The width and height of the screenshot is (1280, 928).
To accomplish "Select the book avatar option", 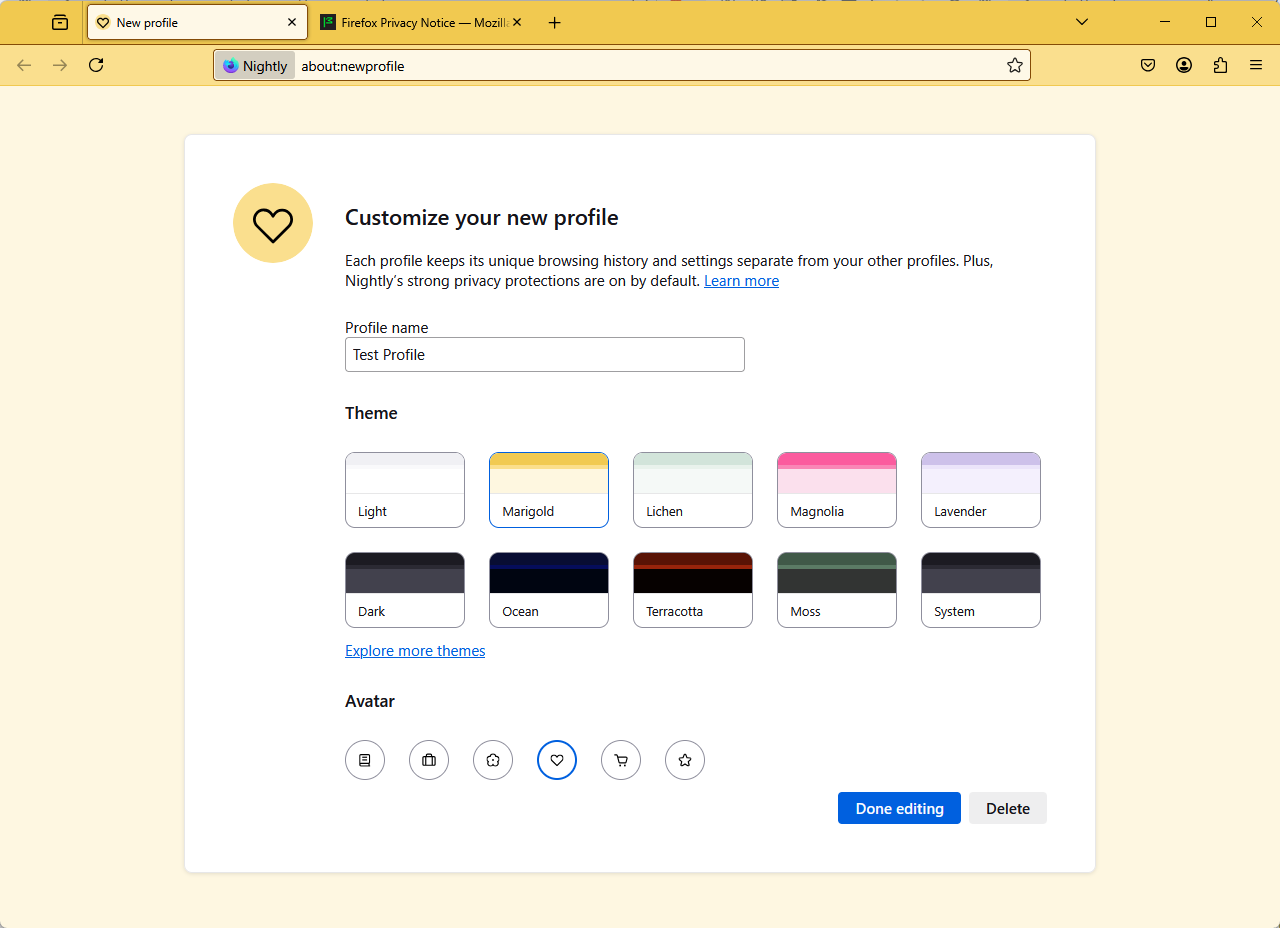I will point(365,760).
